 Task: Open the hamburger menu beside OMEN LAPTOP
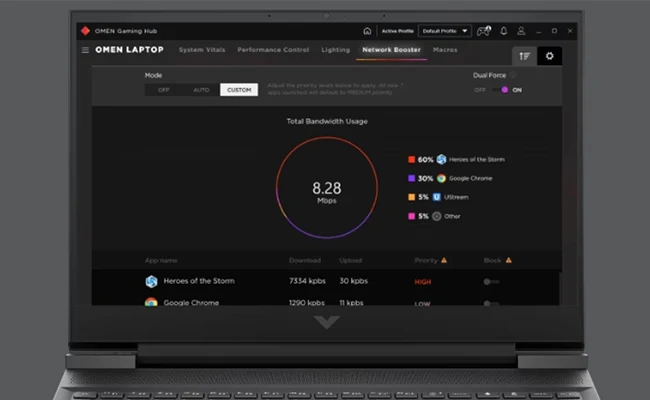coord(85,50)
